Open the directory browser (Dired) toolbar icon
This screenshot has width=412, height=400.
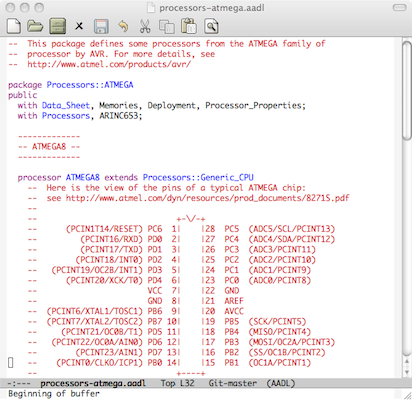(58, 26)
